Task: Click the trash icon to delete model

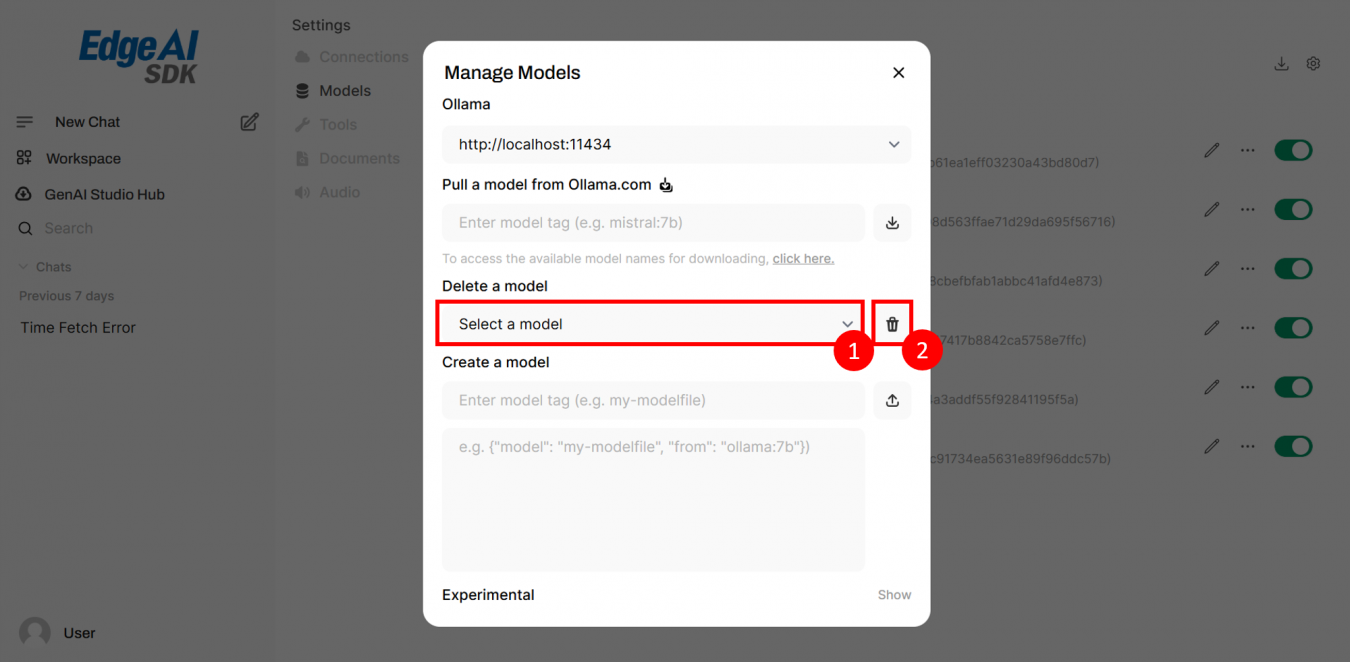Action: tap(892, 324)
